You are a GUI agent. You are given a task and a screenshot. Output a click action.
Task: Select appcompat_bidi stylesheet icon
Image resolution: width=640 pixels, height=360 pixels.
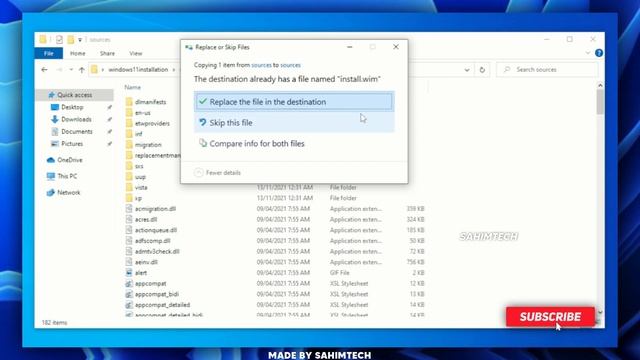[x=129, y=294]
